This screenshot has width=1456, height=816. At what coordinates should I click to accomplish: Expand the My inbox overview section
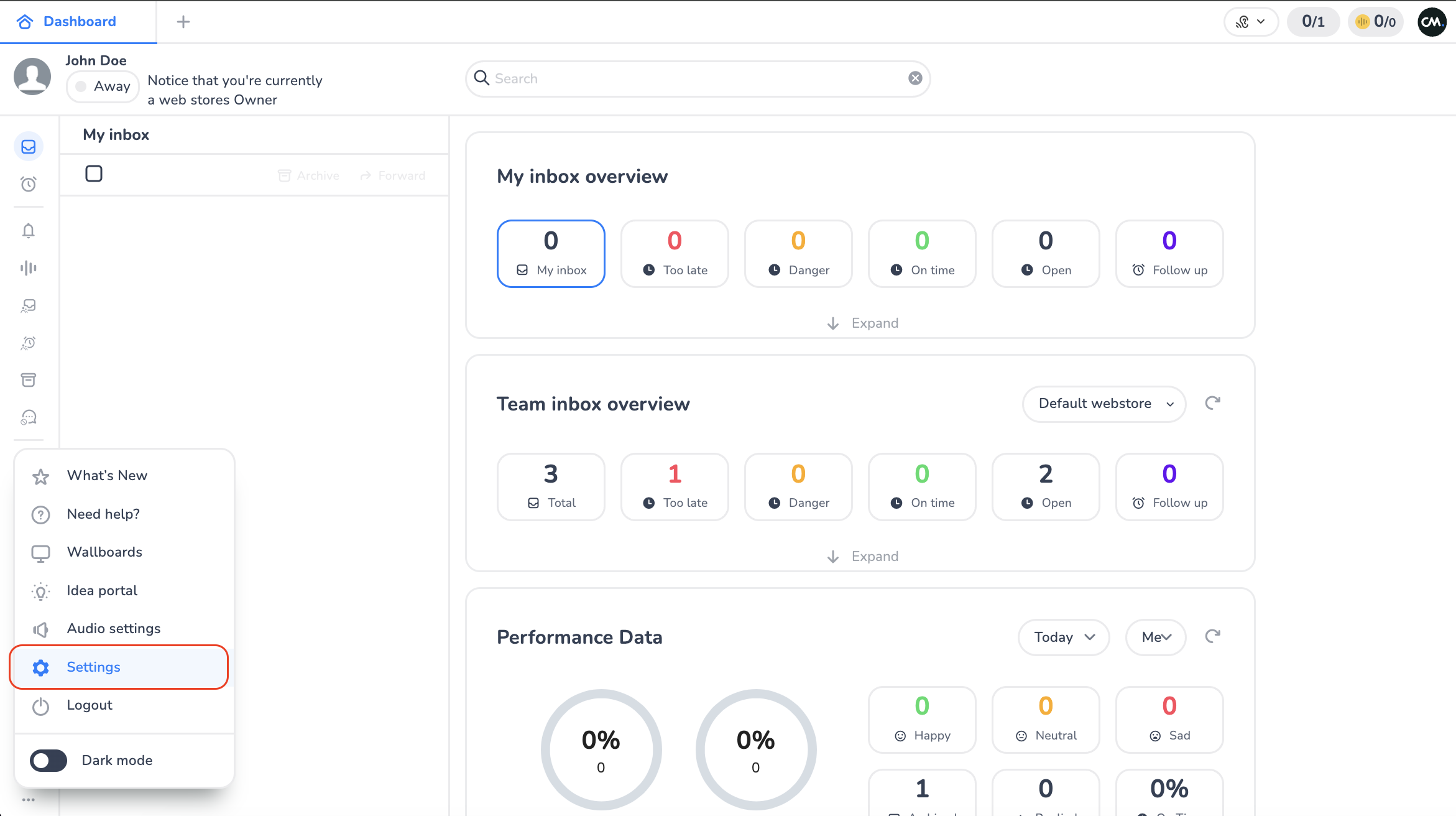tap(862, 323)
